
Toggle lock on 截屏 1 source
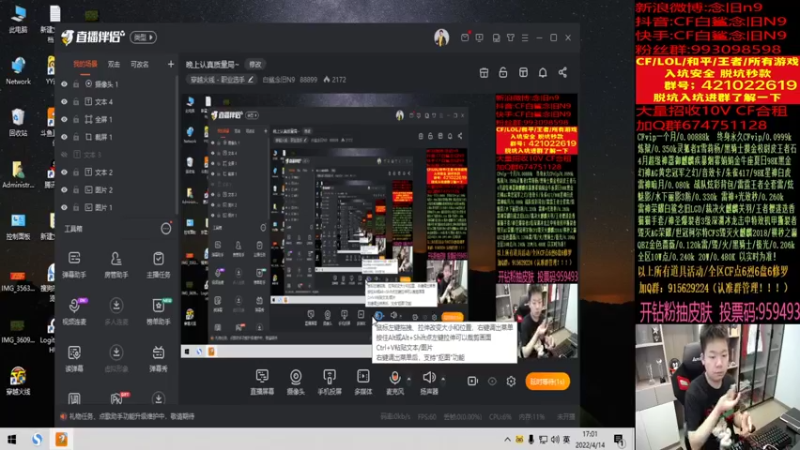pos(76,137)
